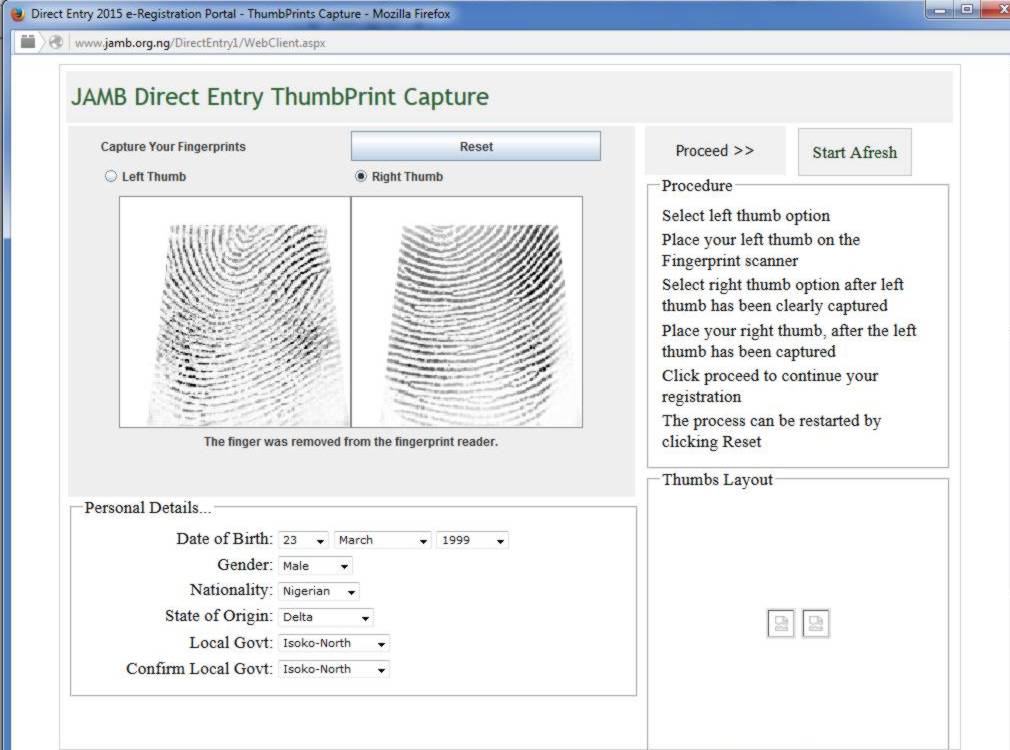Click the JAMB Direct Entry ThumbPrint Capture heading
Screen dimensions: 1010x750
coord(280,97)
